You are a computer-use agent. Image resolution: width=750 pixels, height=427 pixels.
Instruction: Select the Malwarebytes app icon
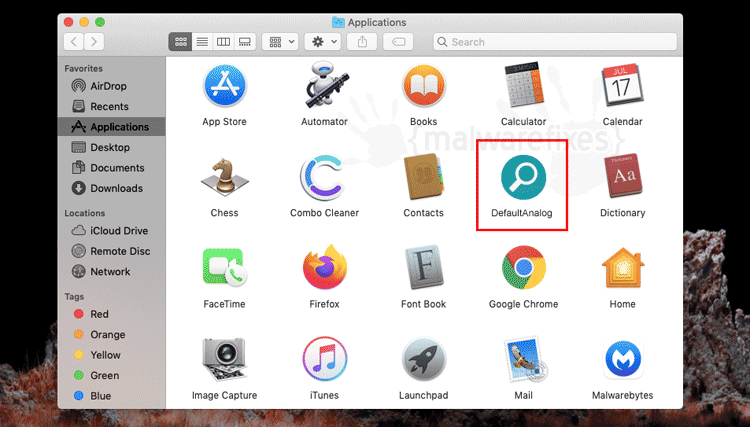tap(623, 359)
